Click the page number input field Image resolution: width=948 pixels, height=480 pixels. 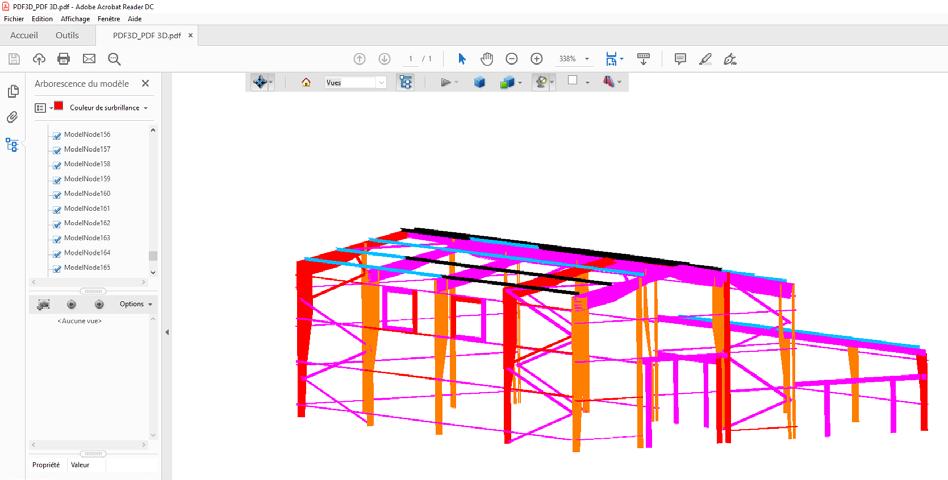click(411, 59)
